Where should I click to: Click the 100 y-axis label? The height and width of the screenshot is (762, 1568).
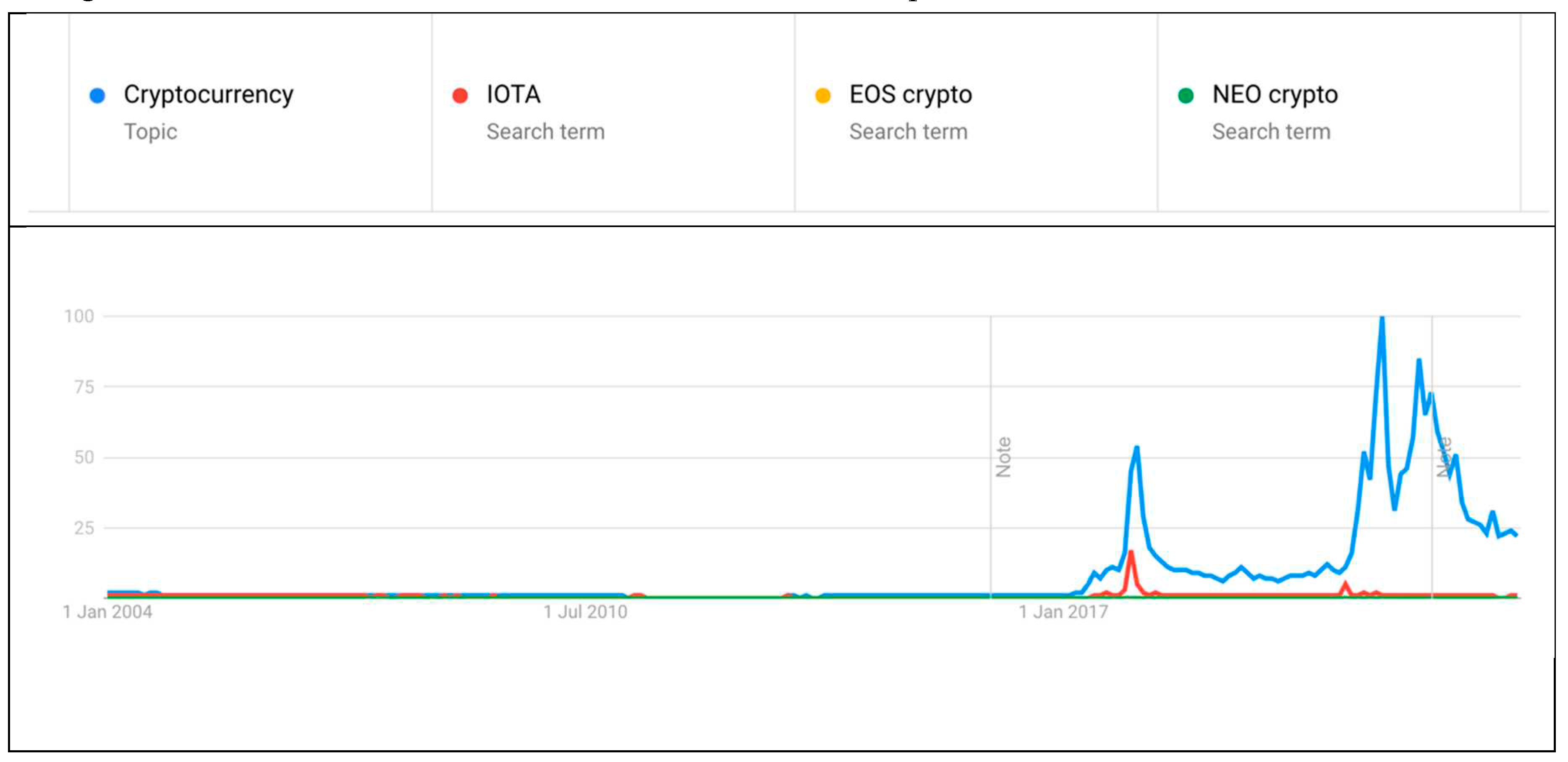pos(79,316)
